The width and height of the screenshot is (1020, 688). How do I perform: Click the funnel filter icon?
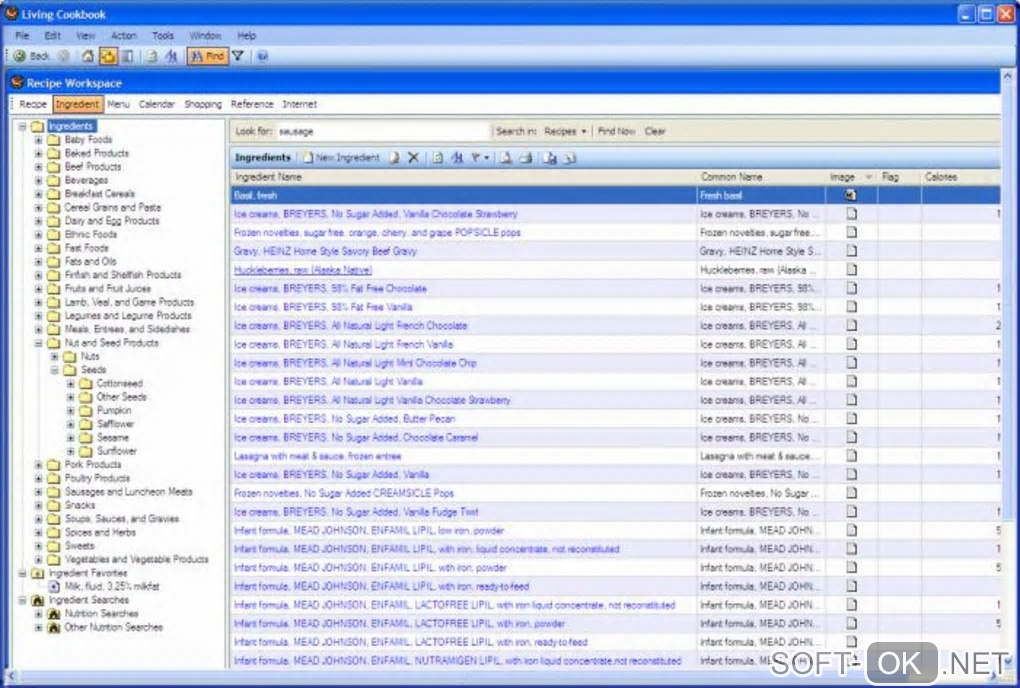(238, 56)
